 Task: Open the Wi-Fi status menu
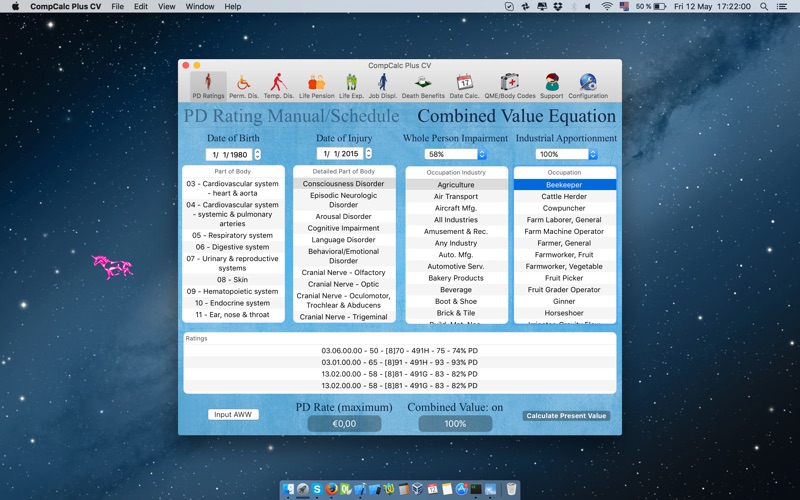click(607, 7)
